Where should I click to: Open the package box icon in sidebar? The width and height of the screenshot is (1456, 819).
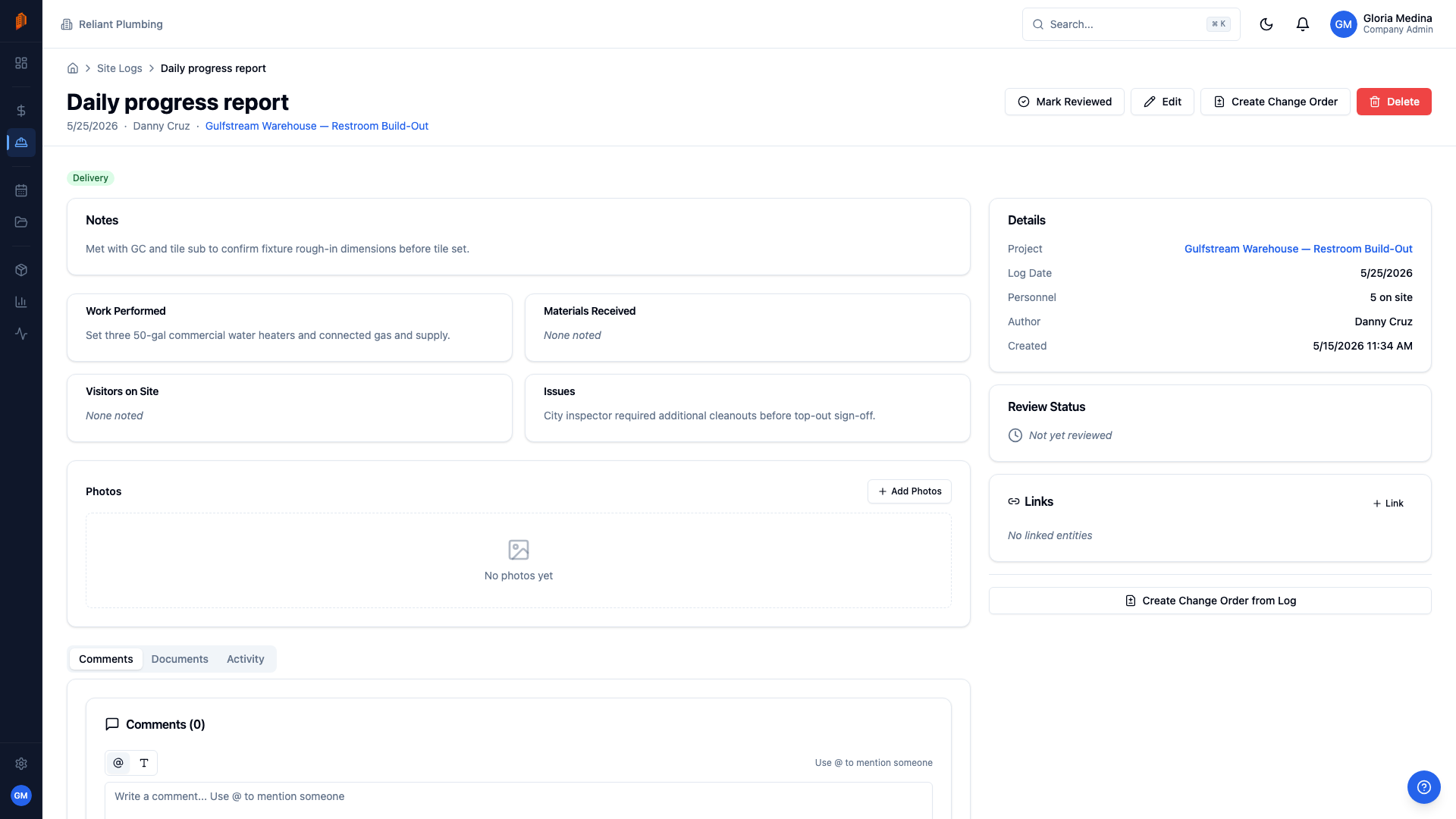[21, 270]
